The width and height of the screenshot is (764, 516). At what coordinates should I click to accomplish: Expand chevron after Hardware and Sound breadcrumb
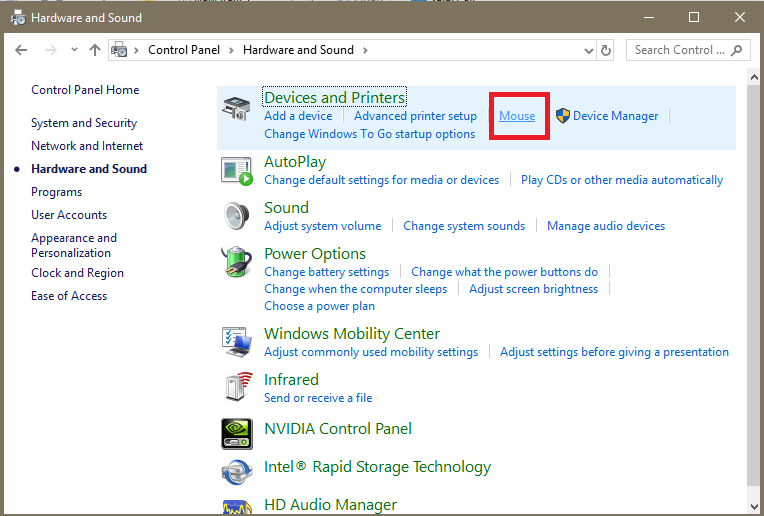(x=365, y=50)
